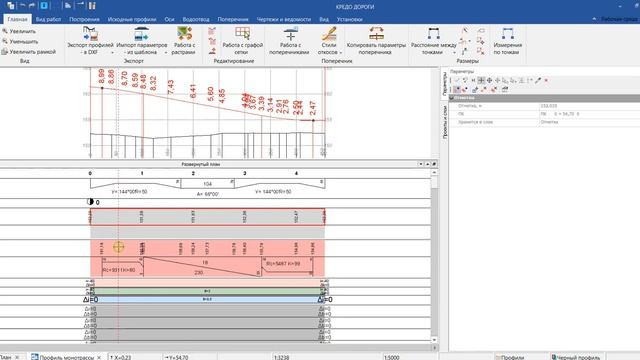Open the Установки ribbon tab

point(349,19)
